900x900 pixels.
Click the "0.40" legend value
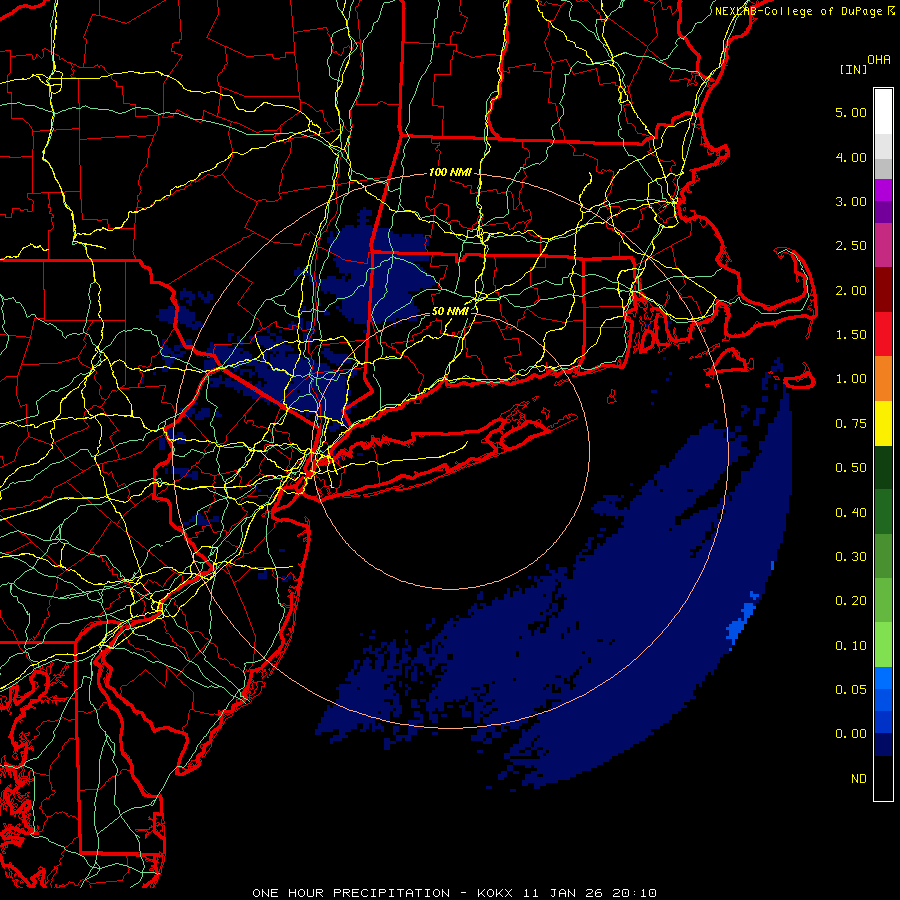pos(851,513)
